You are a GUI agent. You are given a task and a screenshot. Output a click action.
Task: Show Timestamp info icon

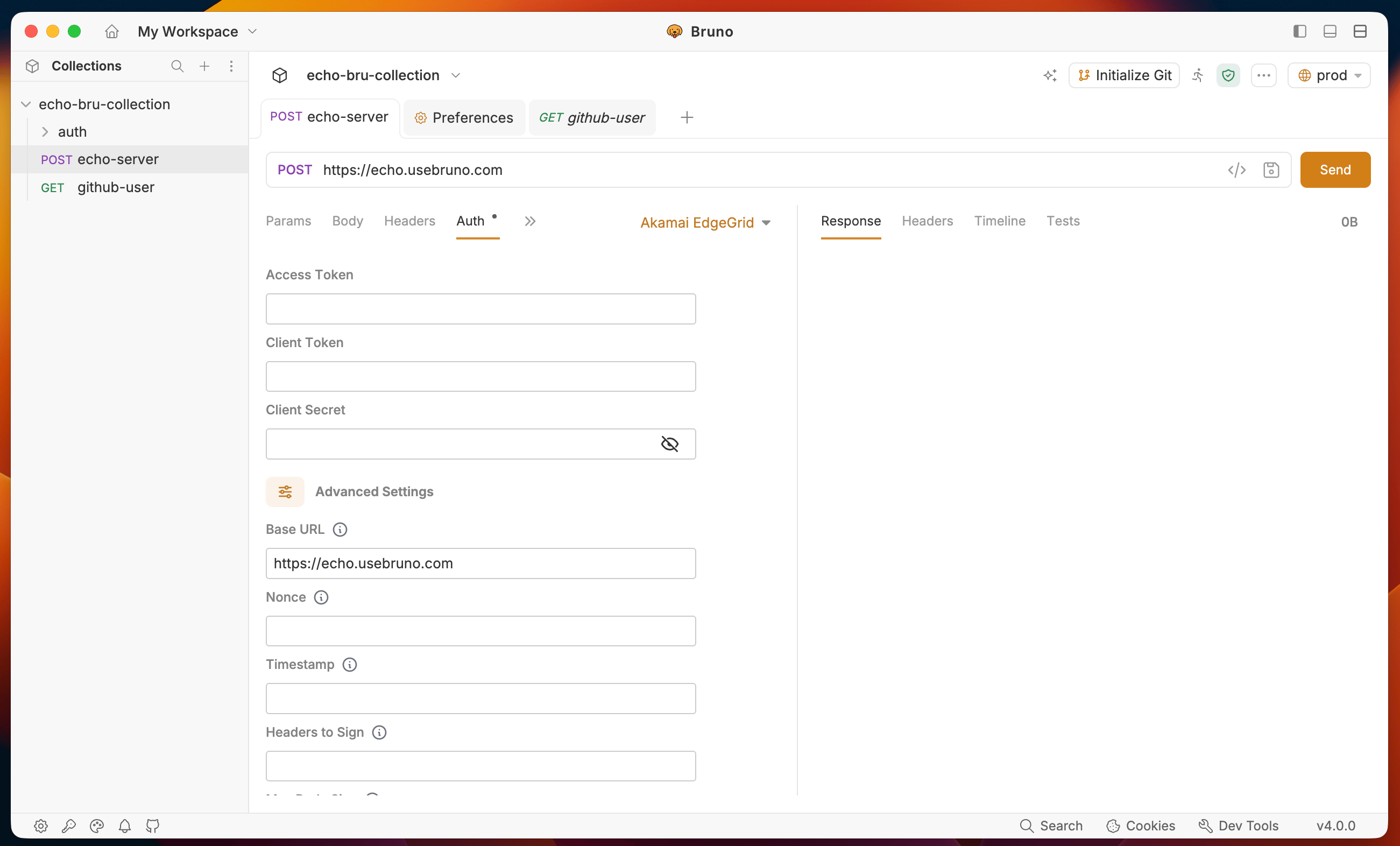tap(349, 665)
